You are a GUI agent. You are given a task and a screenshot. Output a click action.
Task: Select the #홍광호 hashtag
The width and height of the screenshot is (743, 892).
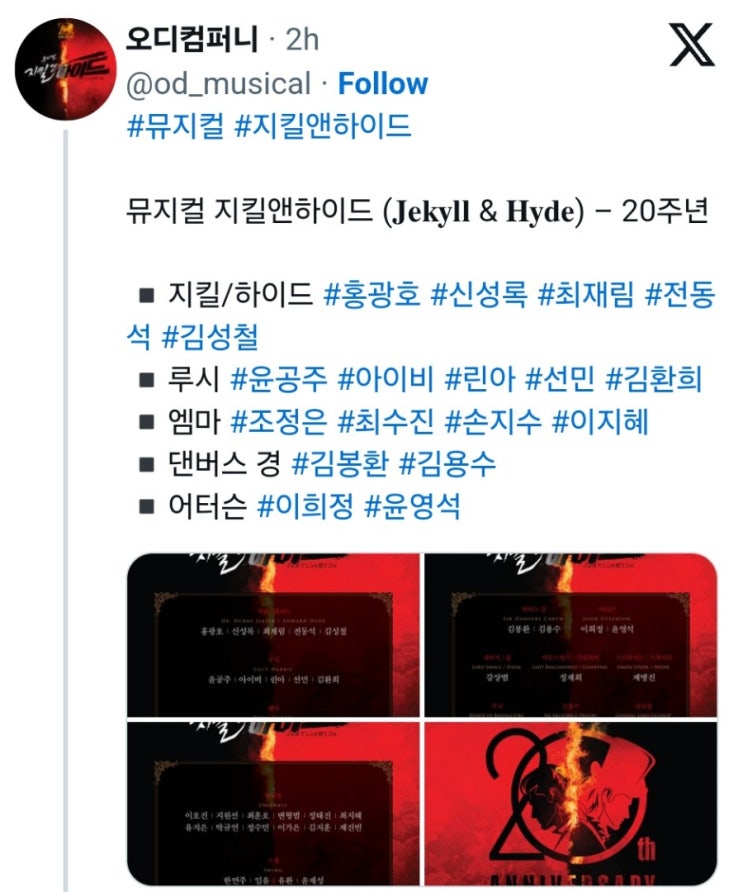[372, 295]
